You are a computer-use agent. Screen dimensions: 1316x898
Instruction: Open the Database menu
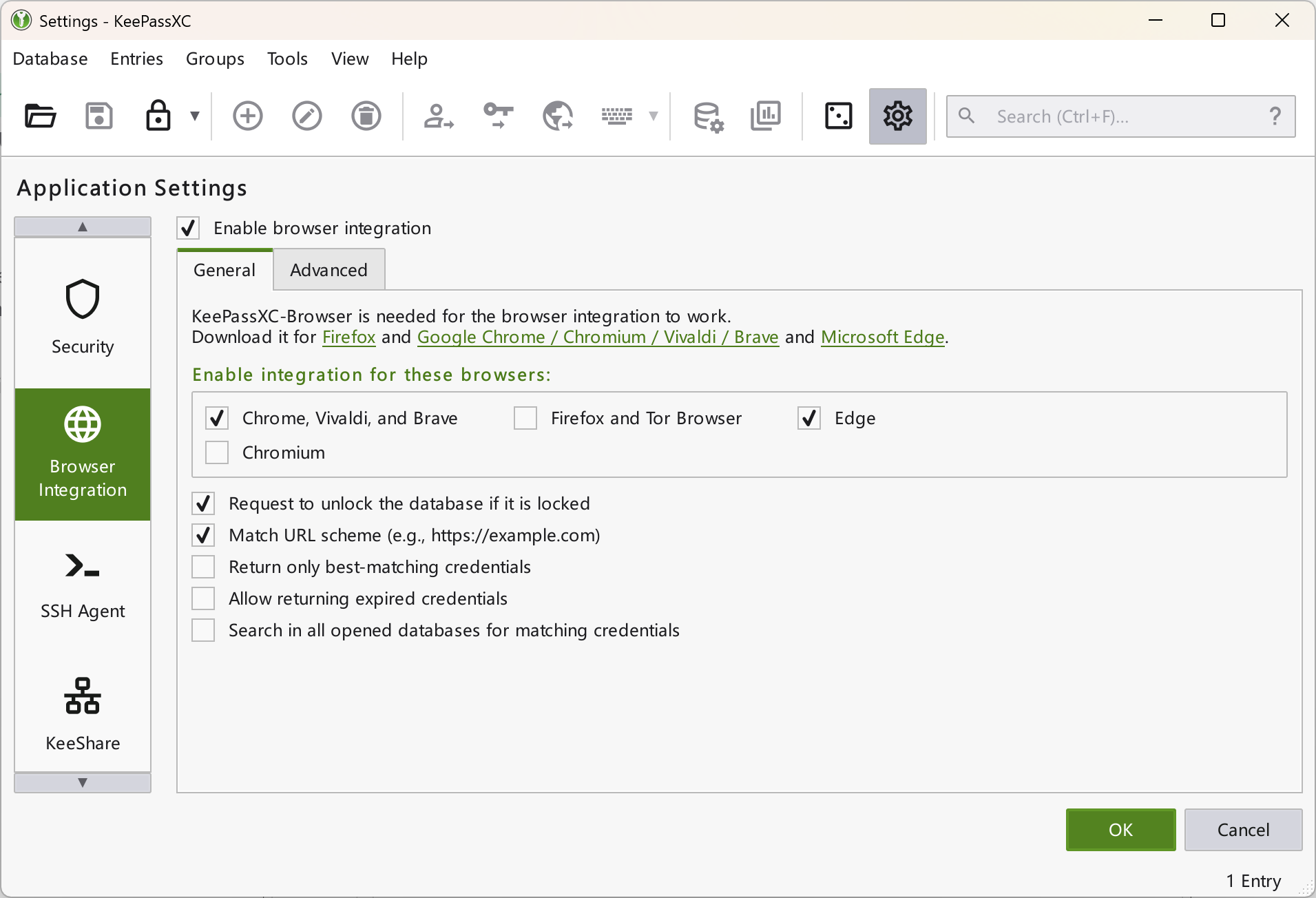[50, 59]
